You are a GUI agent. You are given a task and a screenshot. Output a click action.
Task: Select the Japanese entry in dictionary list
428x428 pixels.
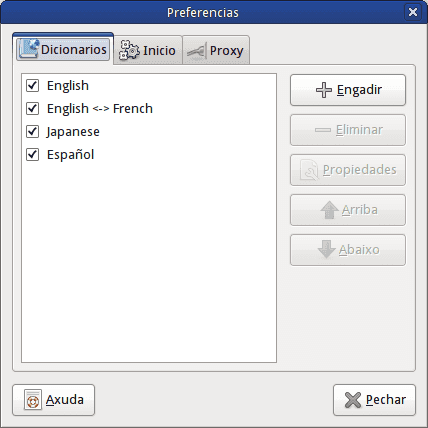click(73, 132)
